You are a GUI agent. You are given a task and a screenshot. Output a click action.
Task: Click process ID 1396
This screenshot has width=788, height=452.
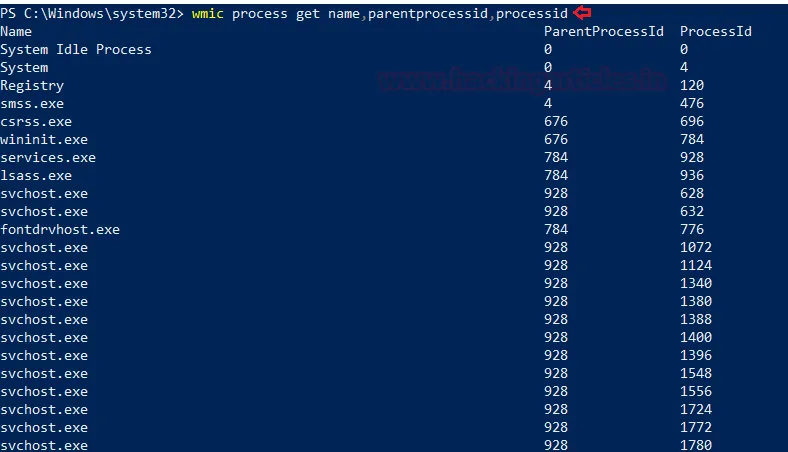pyautogui.click(x=696, y=355)
